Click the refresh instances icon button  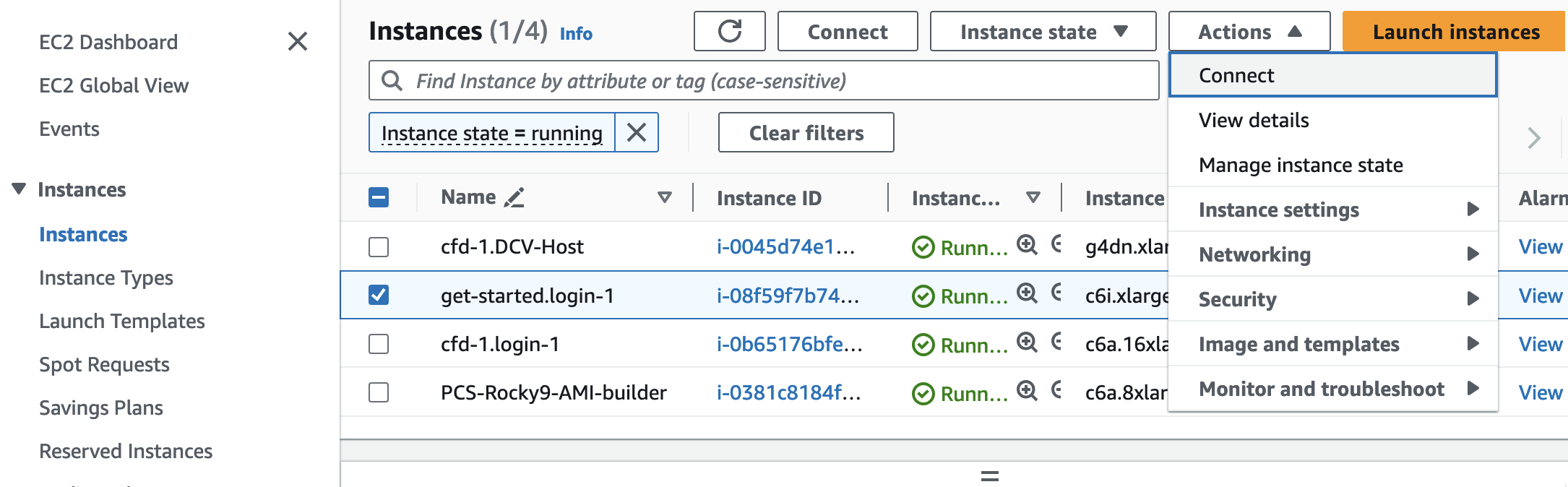coord(729,31)
